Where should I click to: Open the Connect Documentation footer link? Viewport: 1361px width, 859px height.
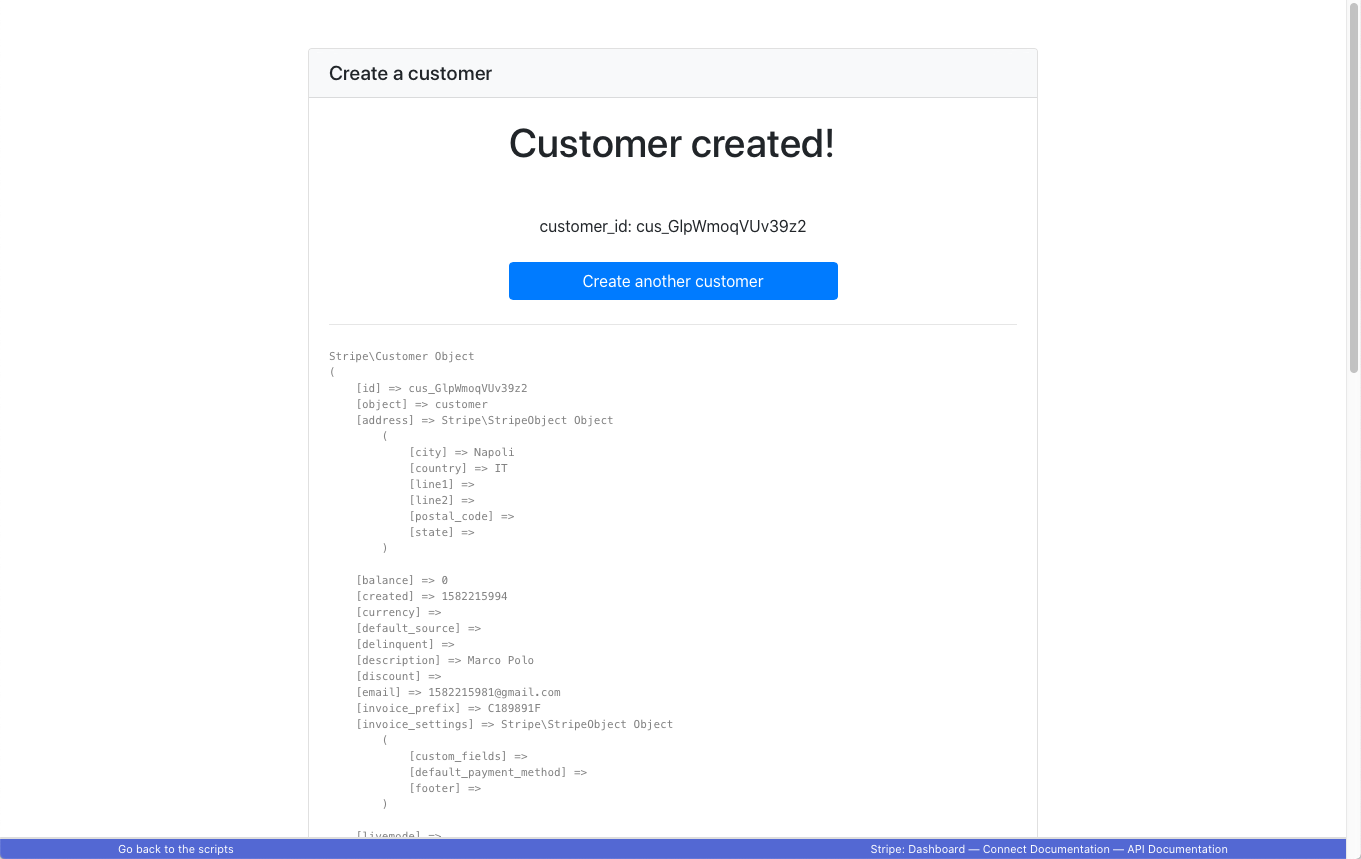click(1046, 849)
